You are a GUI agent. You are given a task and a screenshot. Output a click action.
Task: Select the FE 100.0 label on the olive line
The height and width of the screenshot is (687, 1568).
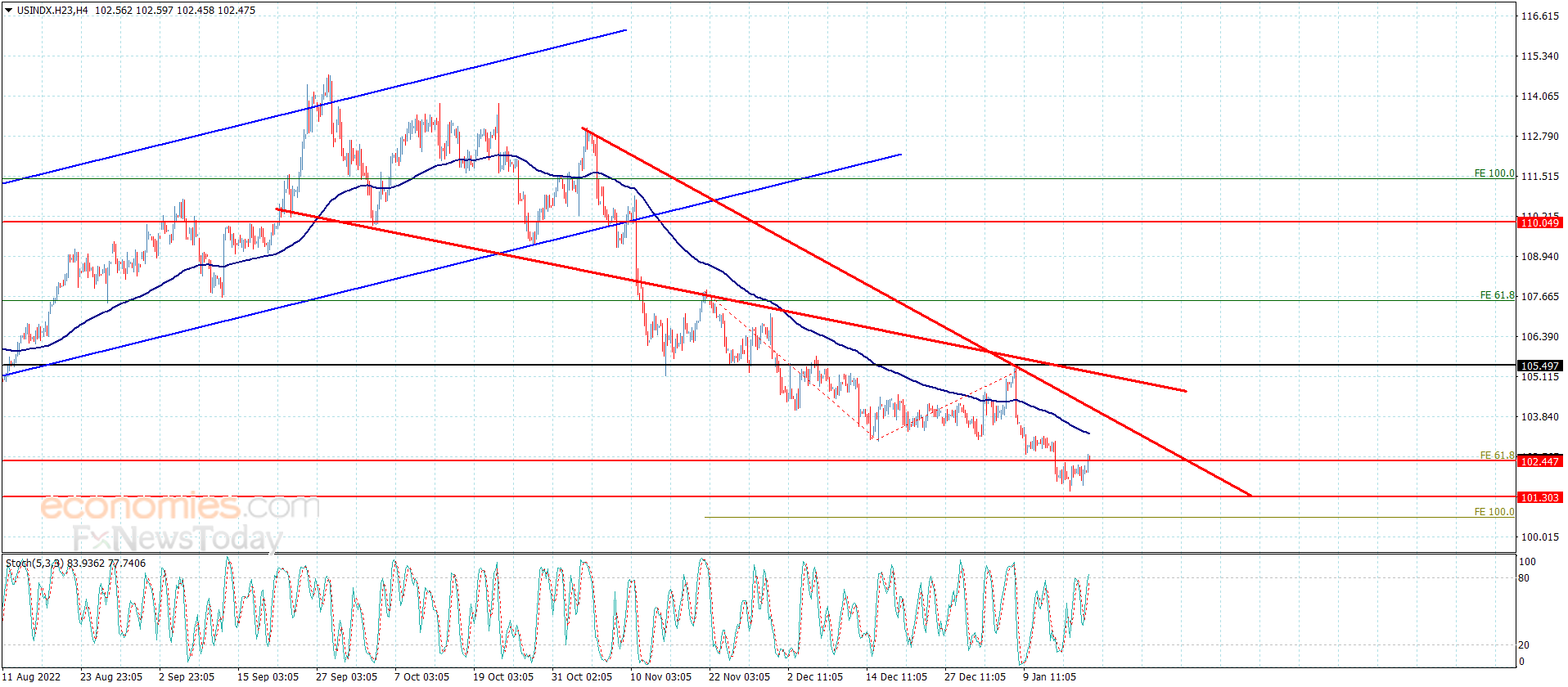pyautogui.click(x=1494, y=512)
